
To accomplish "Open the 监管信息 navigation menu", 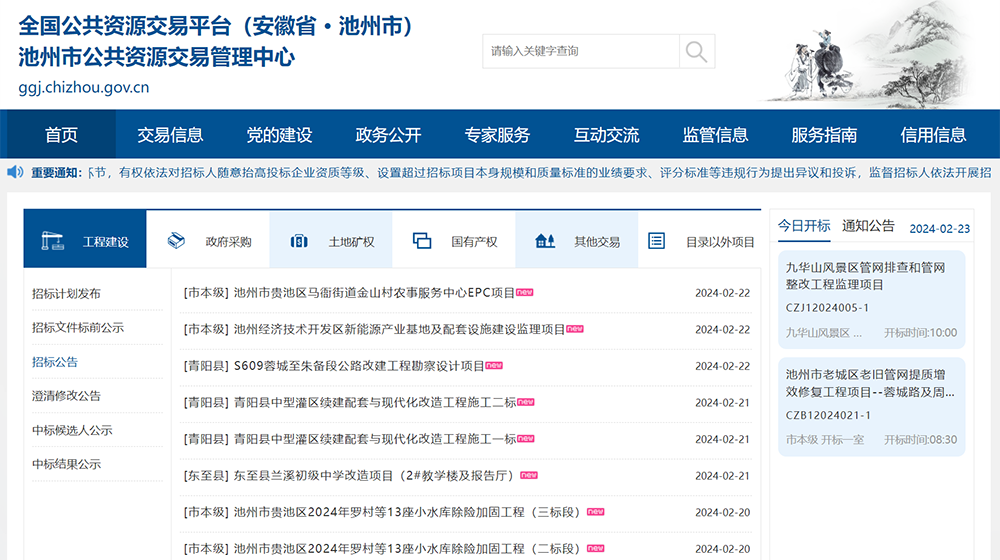I will coord(715,135).
